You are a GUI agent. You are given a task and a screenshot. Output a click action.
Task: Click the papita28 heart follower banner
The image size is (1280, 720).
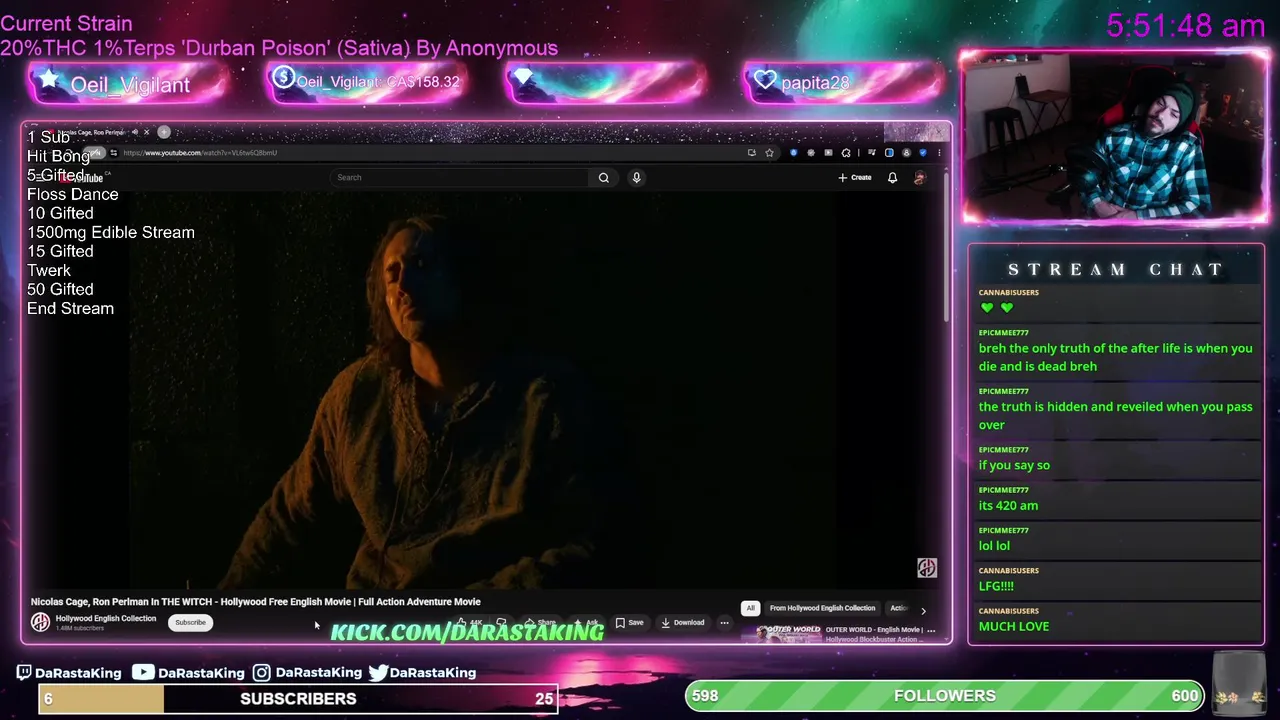click(842, 83)
